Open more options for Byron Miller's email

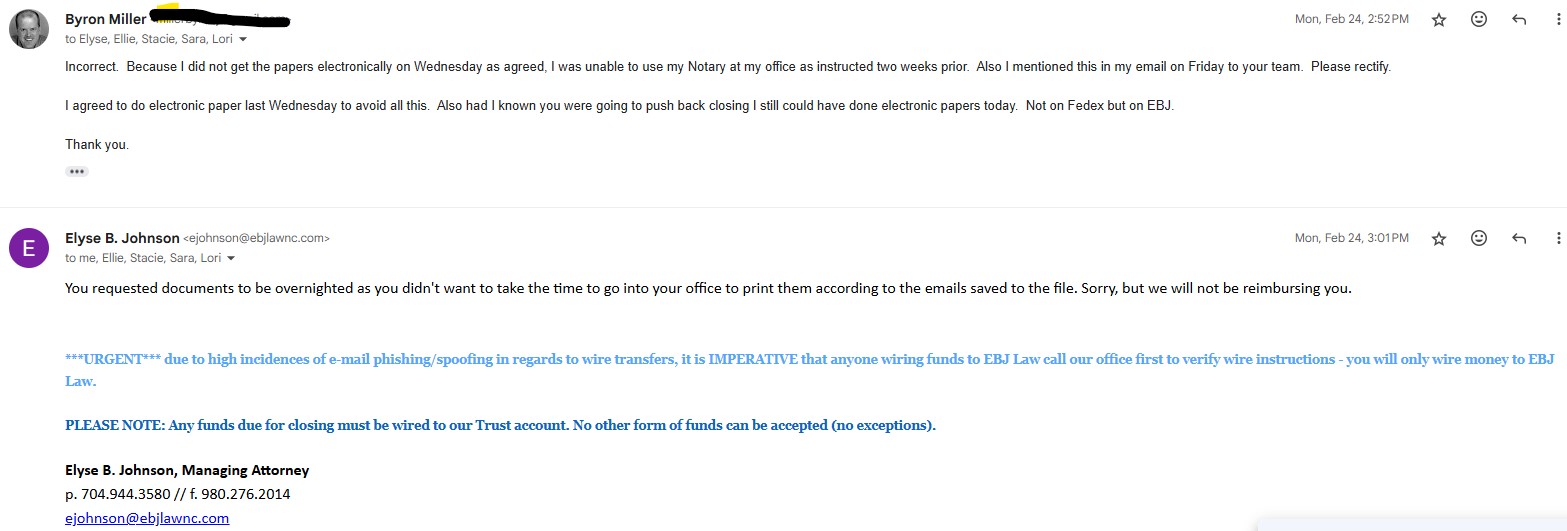(x=1558, y=19)
